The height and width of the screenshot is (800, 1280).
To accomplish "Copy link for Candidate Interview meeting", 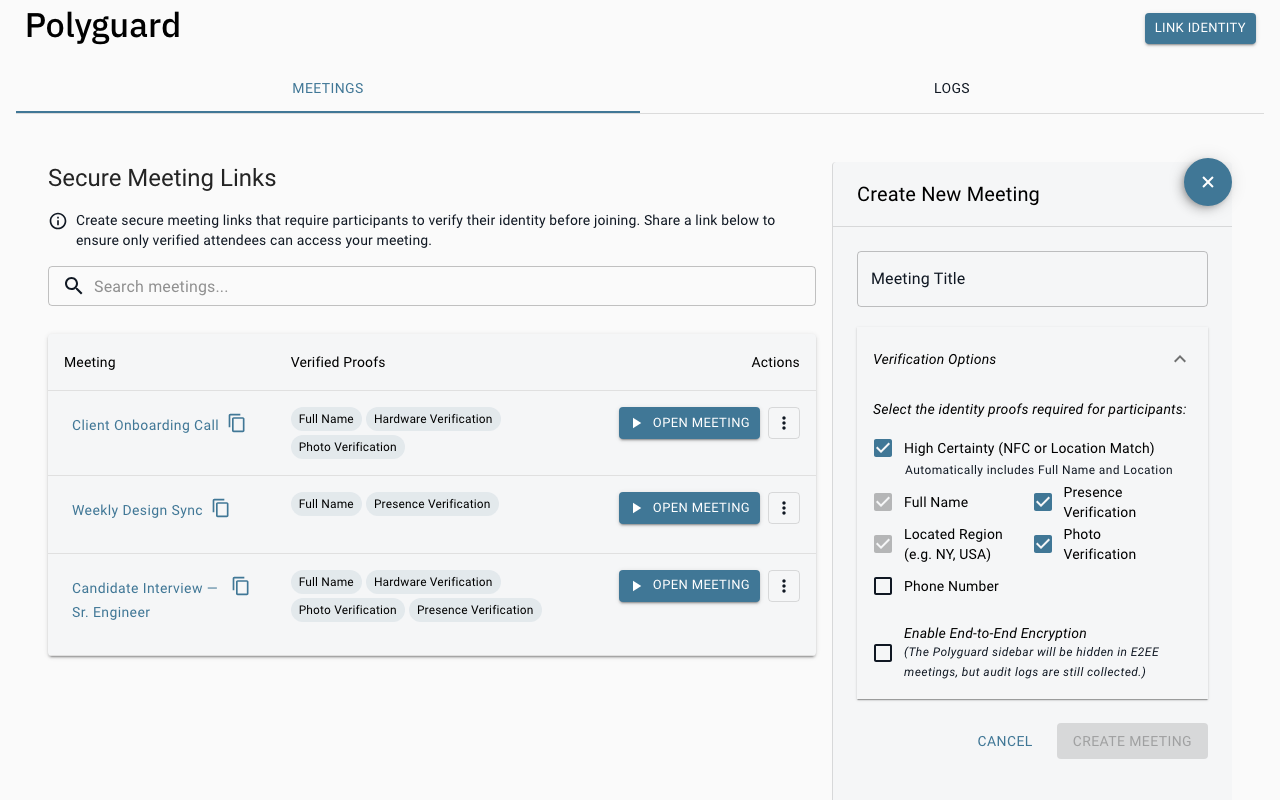I will 241,586.
